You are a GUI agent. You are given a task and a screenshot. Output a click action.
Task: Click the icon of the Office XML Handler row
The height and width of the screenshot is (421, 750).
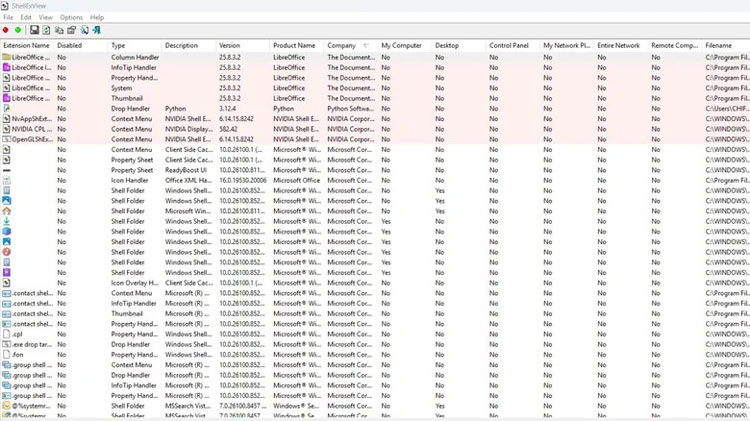point(6,180)
